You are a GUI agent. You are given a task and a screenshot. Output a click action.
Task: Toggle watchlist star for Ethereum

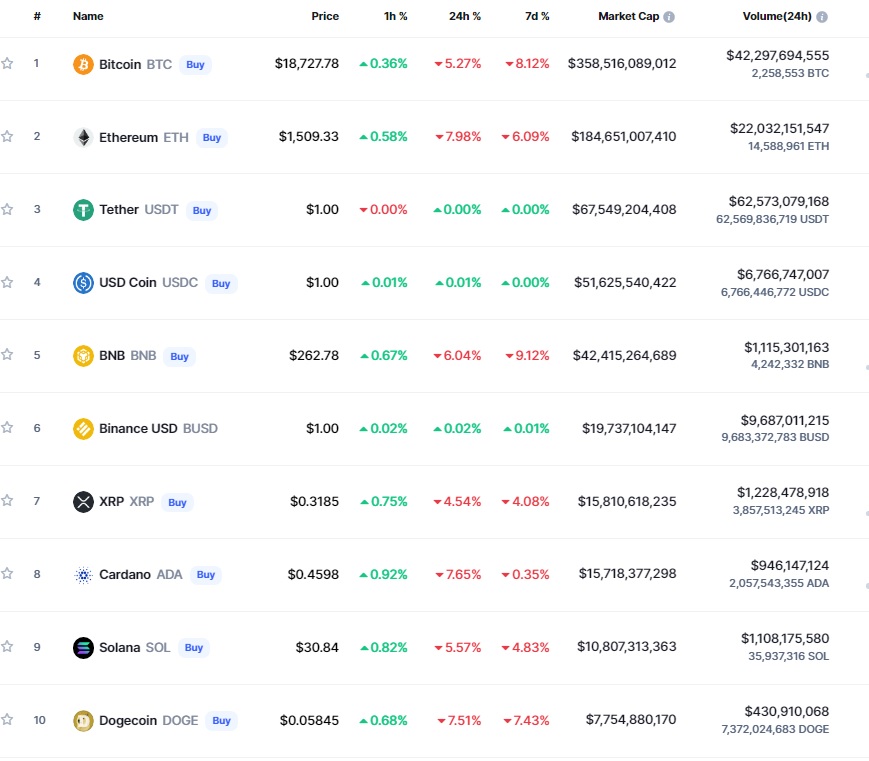(x=7, y=136)
